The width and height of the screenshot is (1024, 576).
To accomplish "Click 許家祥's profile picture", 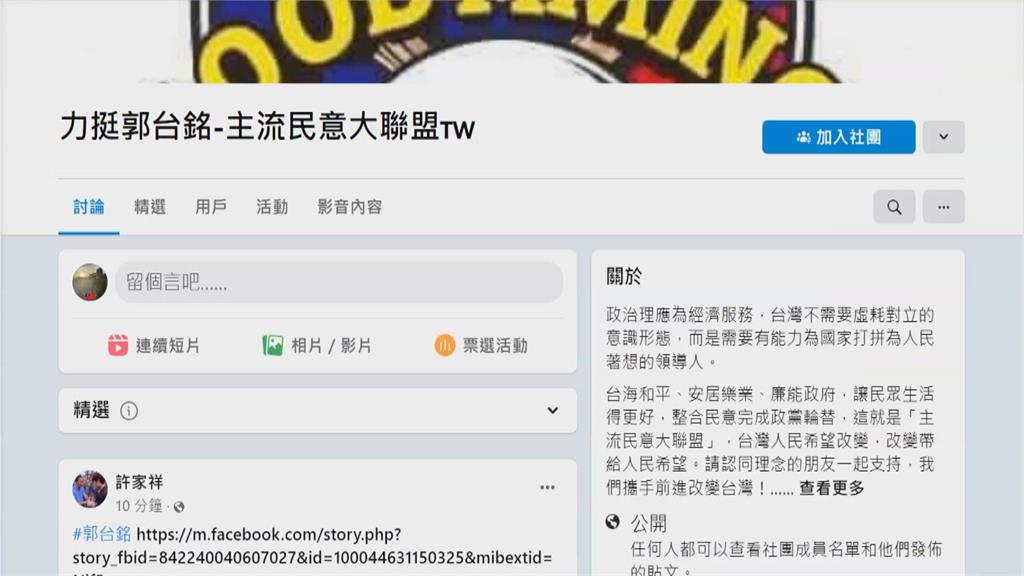I will [89, 489].
